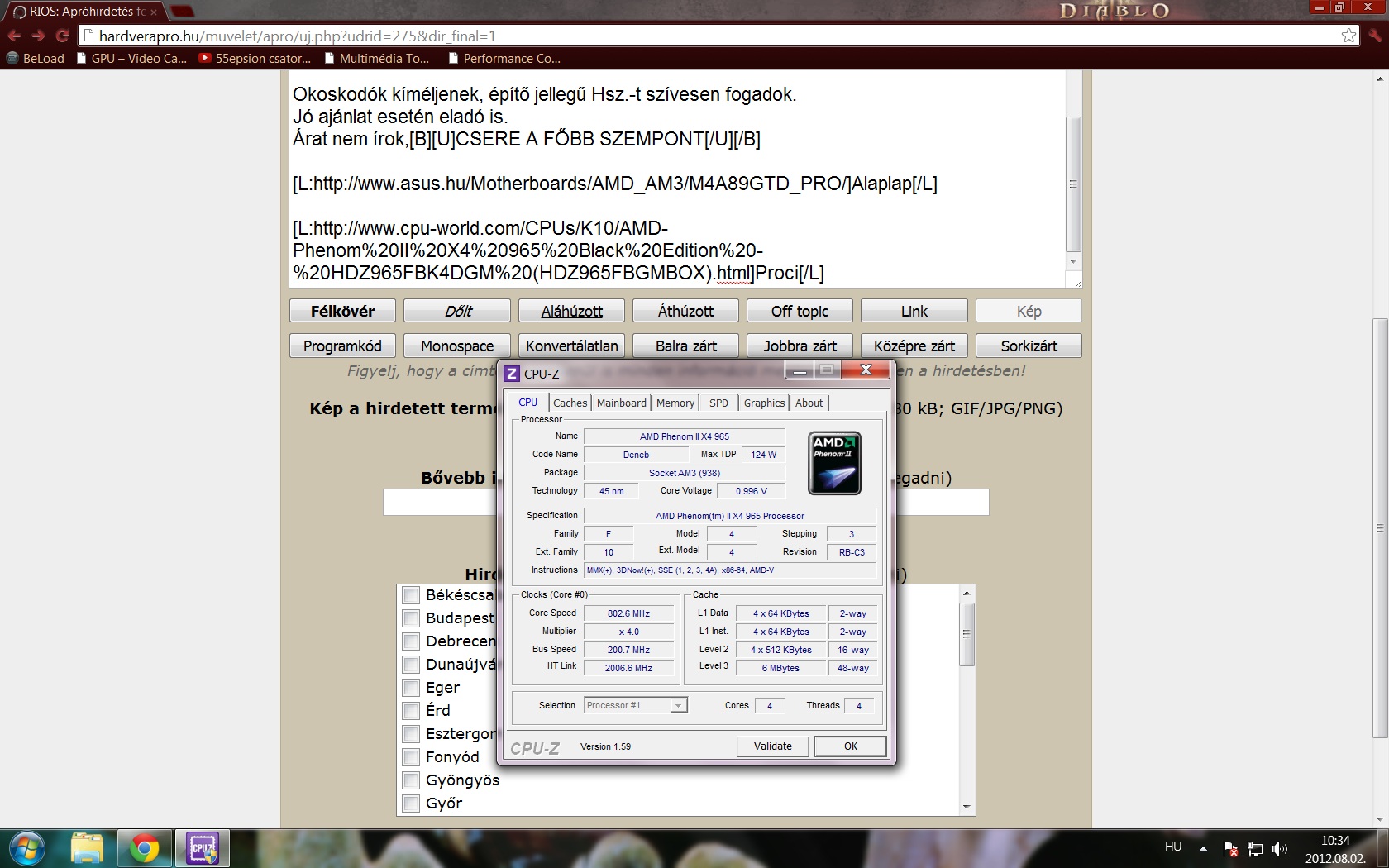The width and height of the screenshot is (1389, 868).
Task: Close the CPU-Z window
Action: click(866, 370)
